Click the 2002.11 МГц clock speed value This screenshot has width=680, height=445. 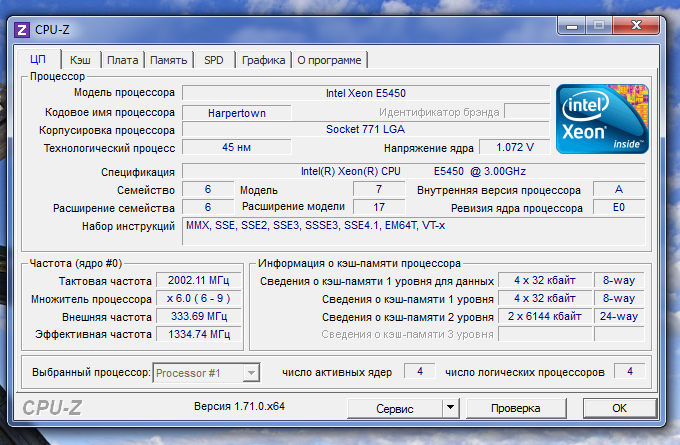point(199,280)
